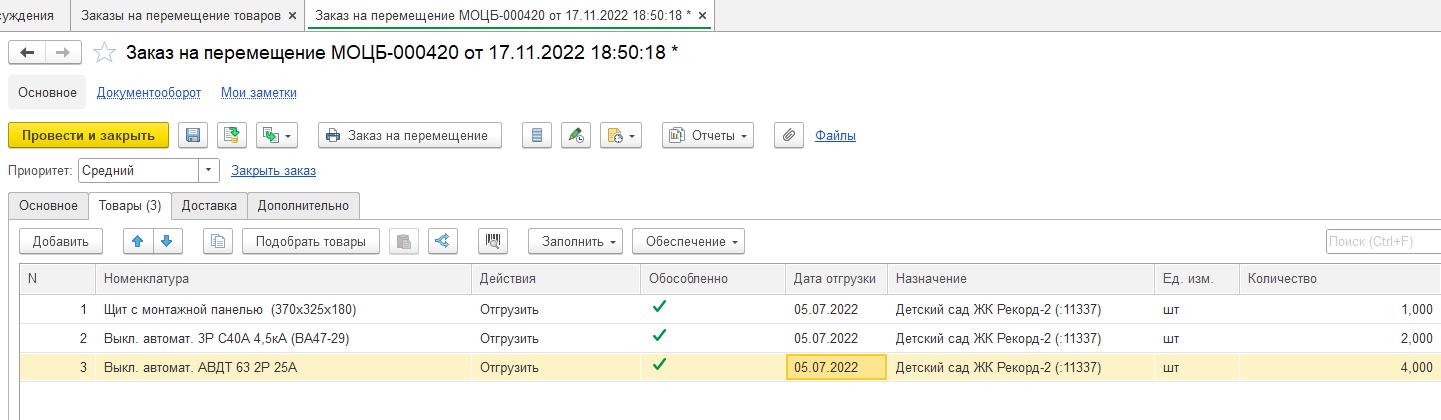Click the paperclip attachments icon
Image resolution: width=1441 pixels, height=420 pixels.
tap(789, 135)
